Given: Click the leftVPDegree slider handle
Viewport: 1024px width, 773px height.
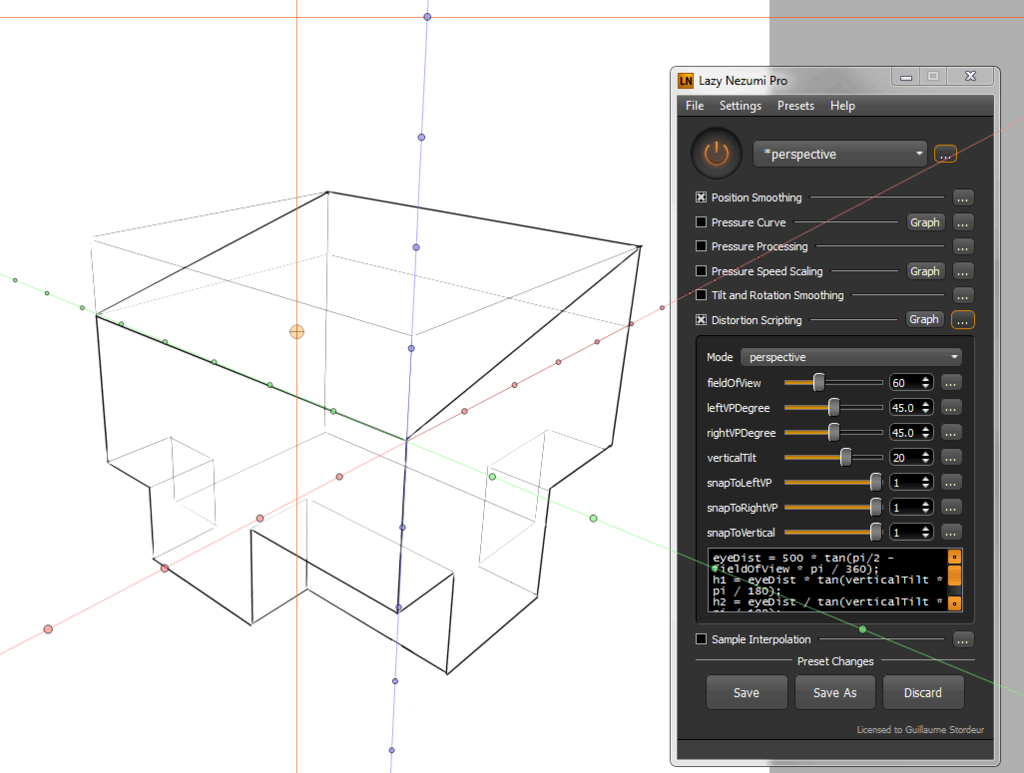Looking at the screenshot, I should [833, 407].
